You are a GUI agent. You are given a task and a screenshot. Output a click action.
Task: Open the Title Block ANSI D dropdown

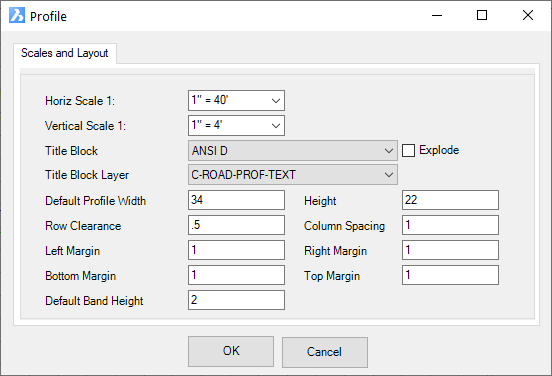point(293,151)
